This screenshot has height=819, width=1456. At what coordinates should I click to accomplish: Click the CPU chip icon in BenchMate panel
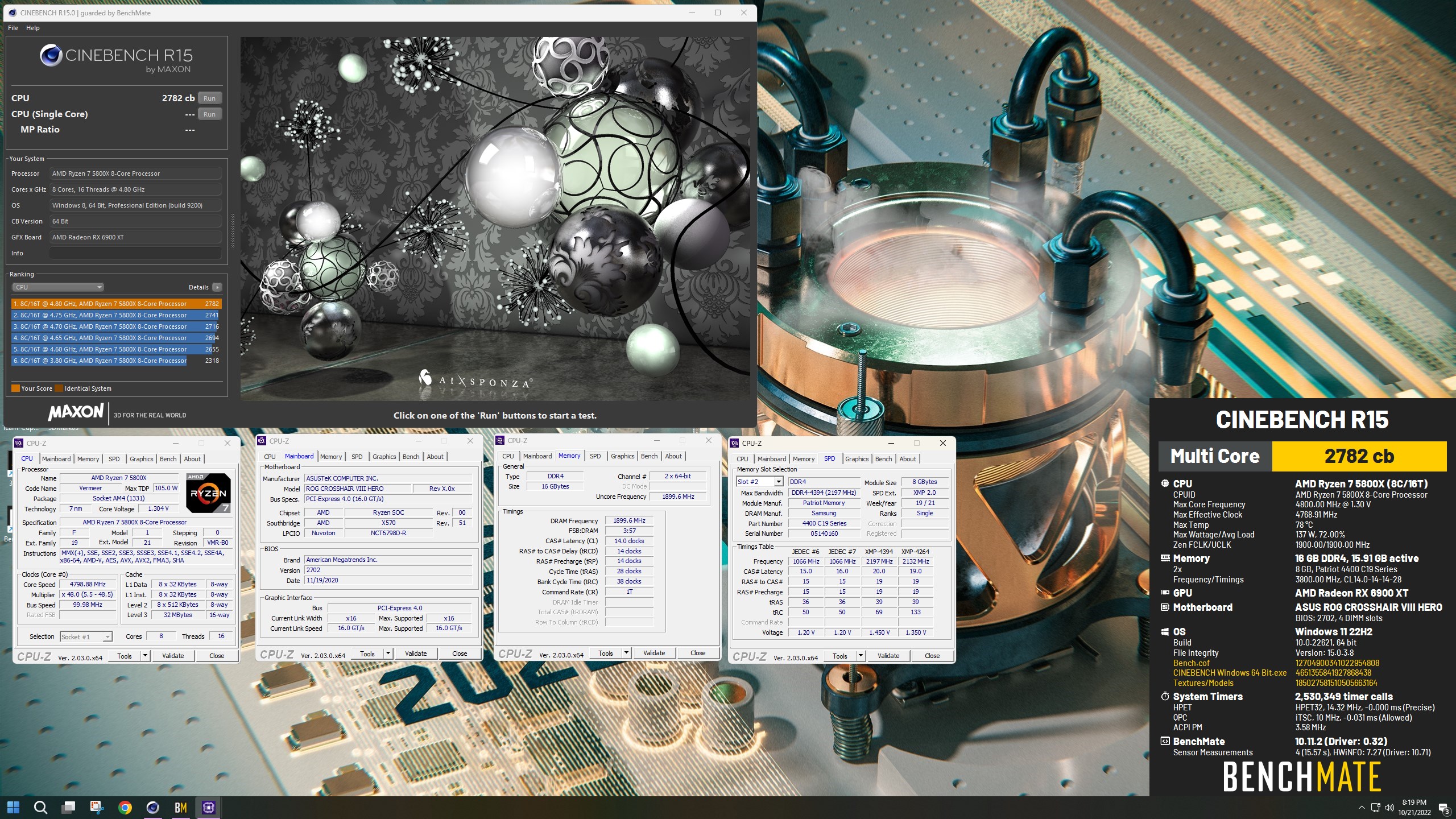pos(1165,483)
